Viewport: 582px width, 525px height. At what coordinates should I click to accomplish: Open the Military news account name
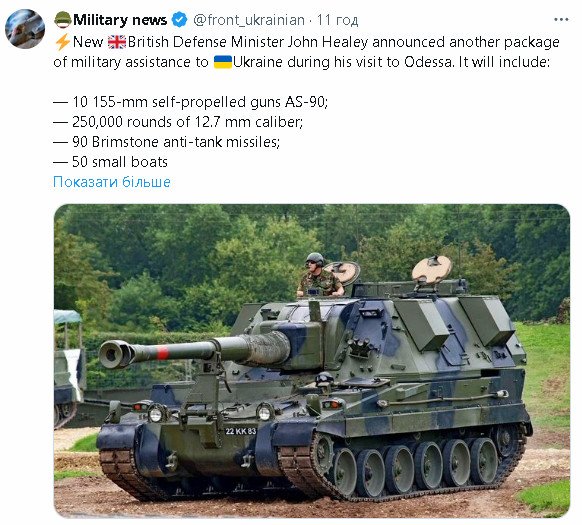[x=120, y=20]
